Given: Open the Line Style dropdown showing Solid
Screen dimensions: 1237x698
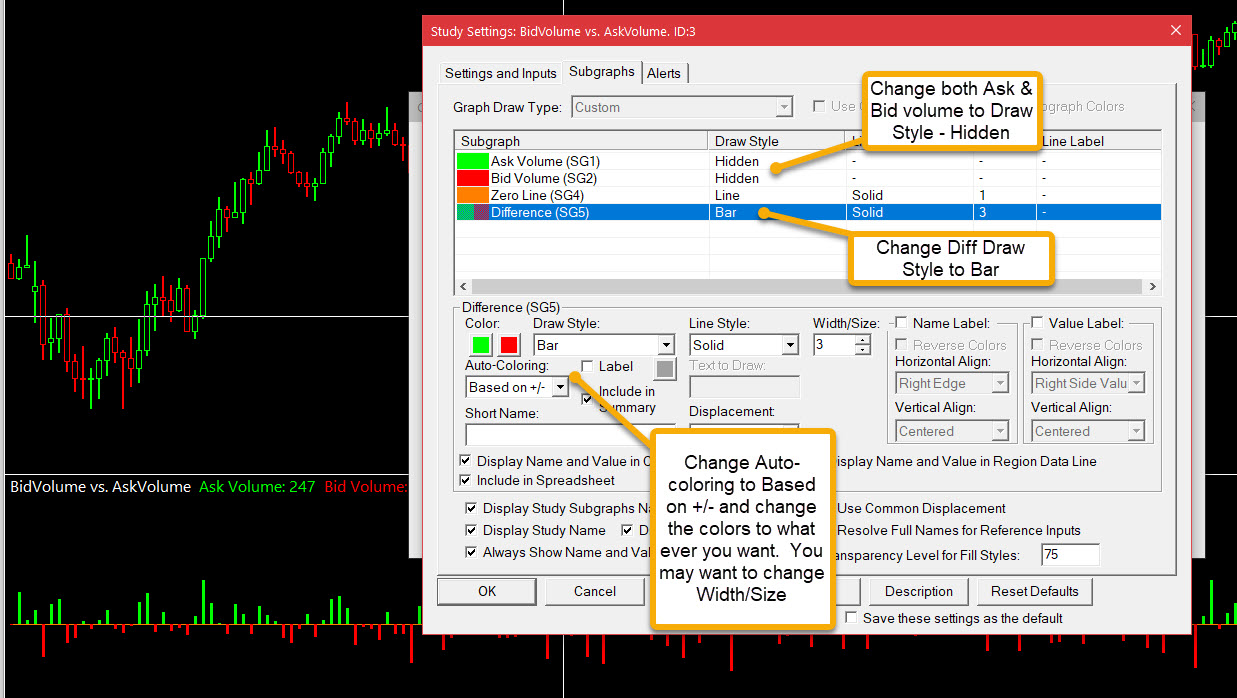Looking at the screenshot, I should tap(744, 345).
